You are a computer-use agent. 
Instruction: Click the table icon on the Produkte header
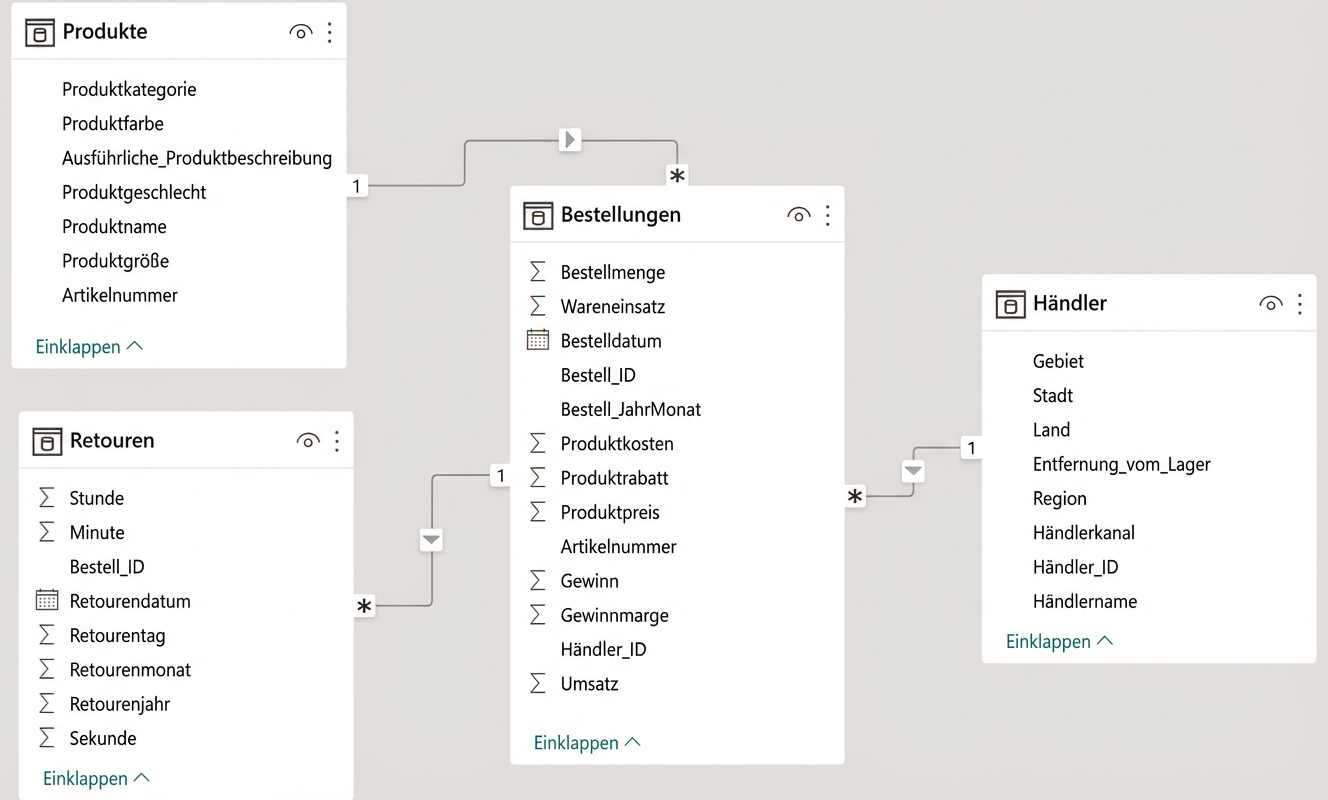coord(39,31)
